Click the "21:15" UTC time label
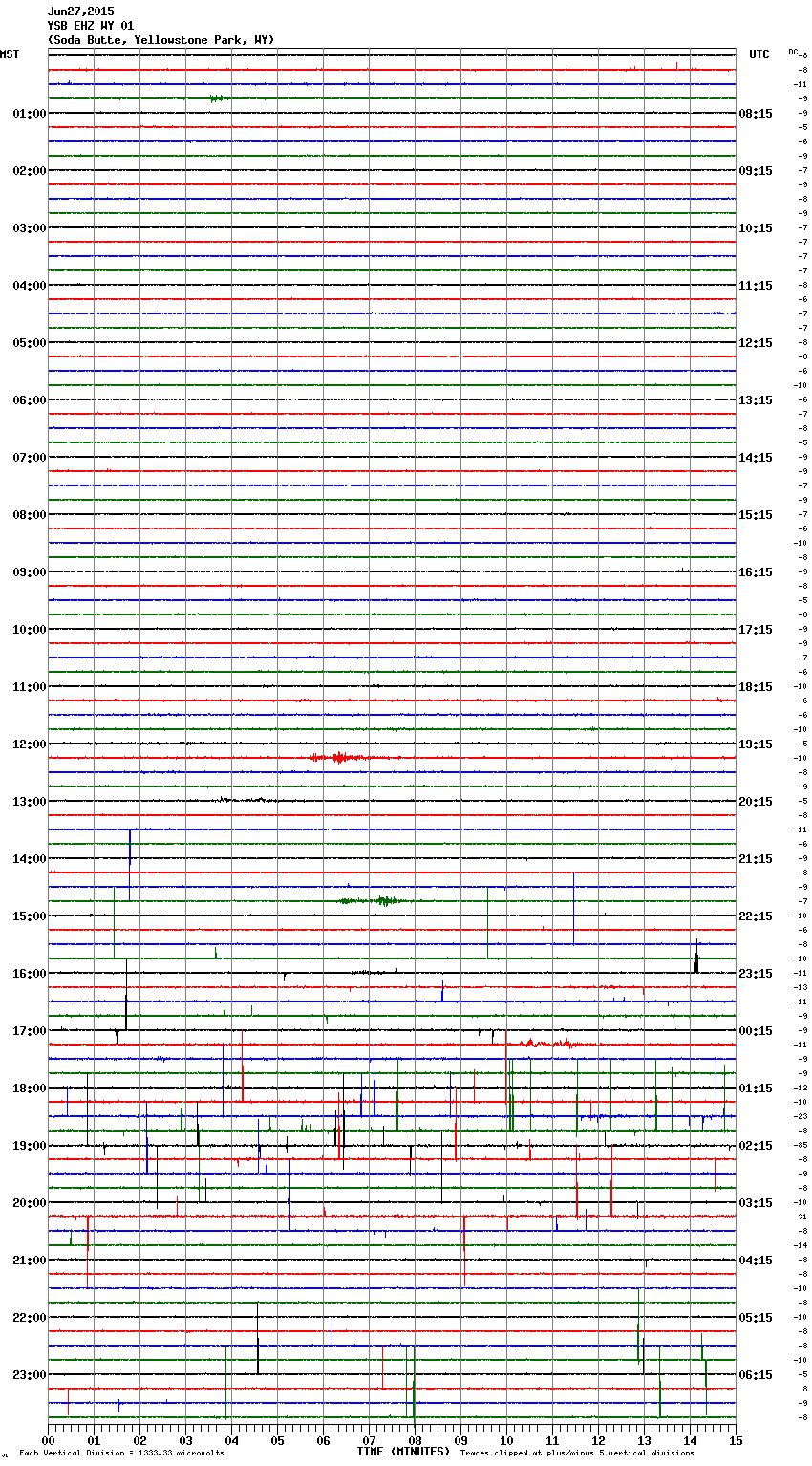This screenshot has height=1466, width=812. (756, 859)
